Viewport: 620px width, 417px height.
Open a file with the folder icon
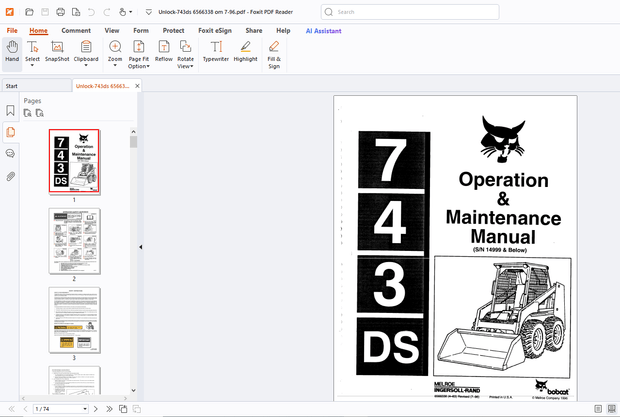[29, 12]
